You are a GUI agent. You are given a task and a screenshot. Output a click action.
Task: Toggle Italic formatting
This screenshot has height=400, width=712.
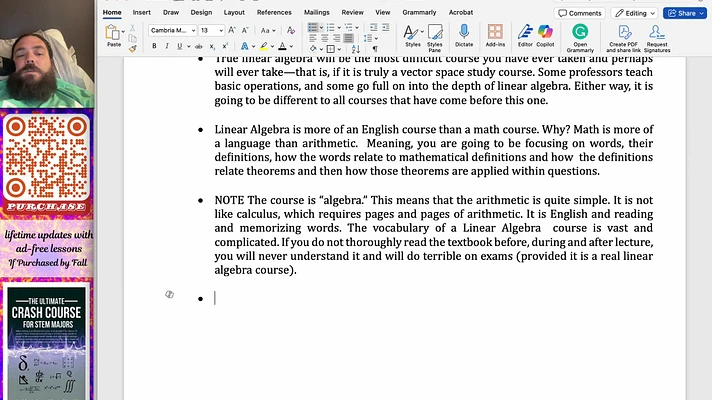pos(167,46)
